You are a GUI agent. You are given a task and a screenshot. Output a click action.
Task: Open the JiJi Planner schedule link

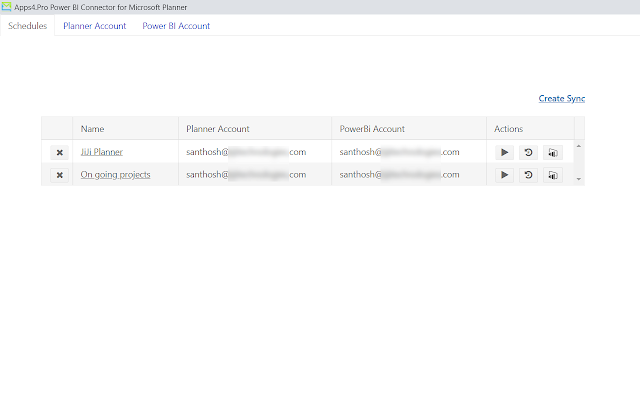click(101, 152)
